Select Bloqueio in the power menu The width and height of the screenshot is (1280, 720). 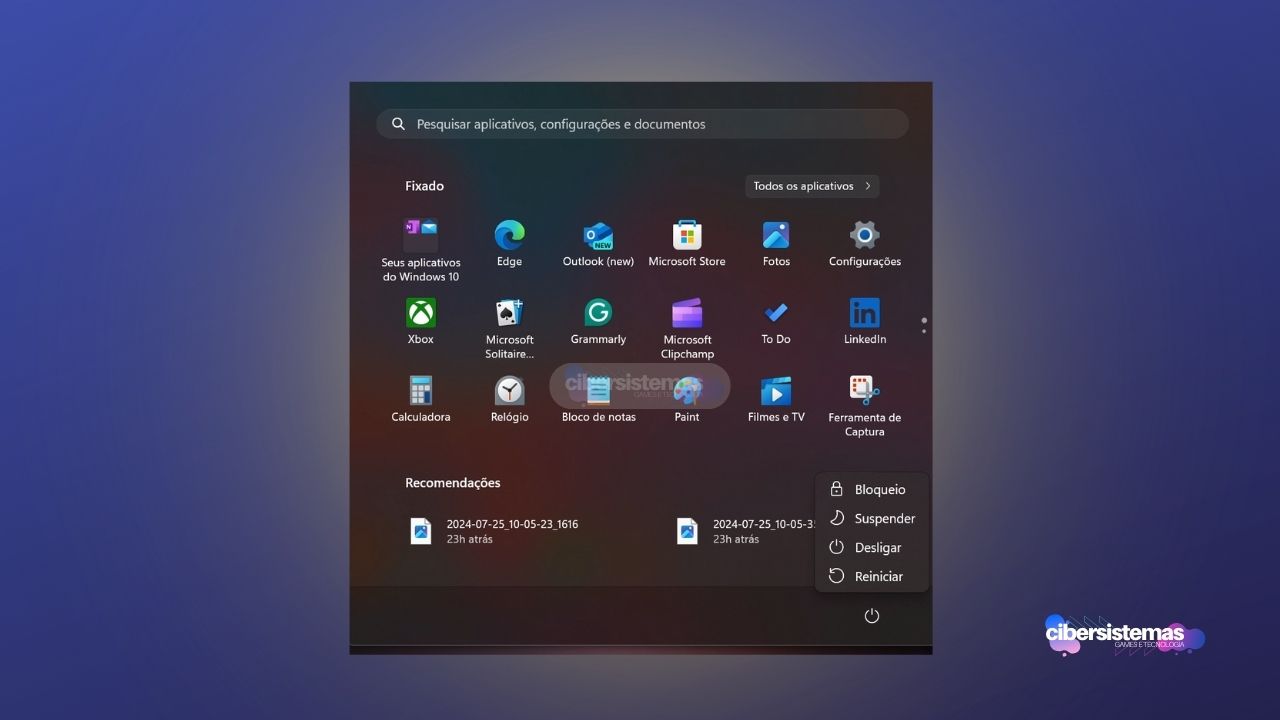tap(872, 489)
